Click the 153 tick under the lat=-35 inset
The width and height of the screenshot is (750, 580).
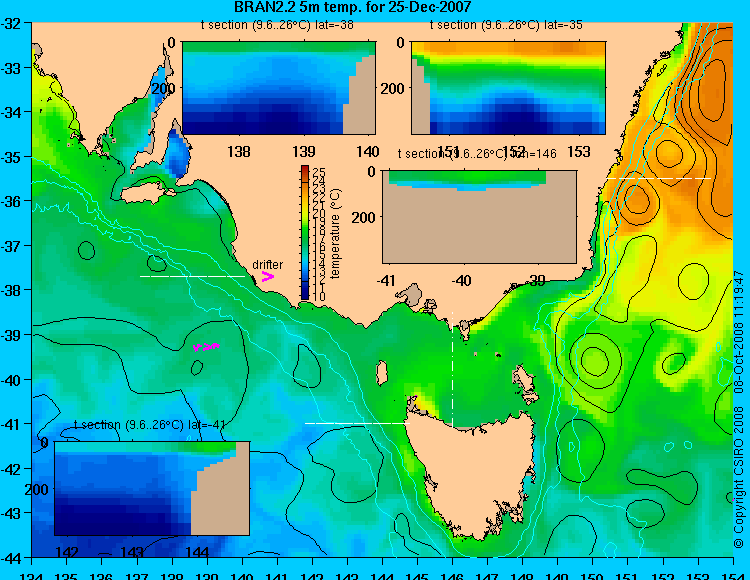pos(578,152)
